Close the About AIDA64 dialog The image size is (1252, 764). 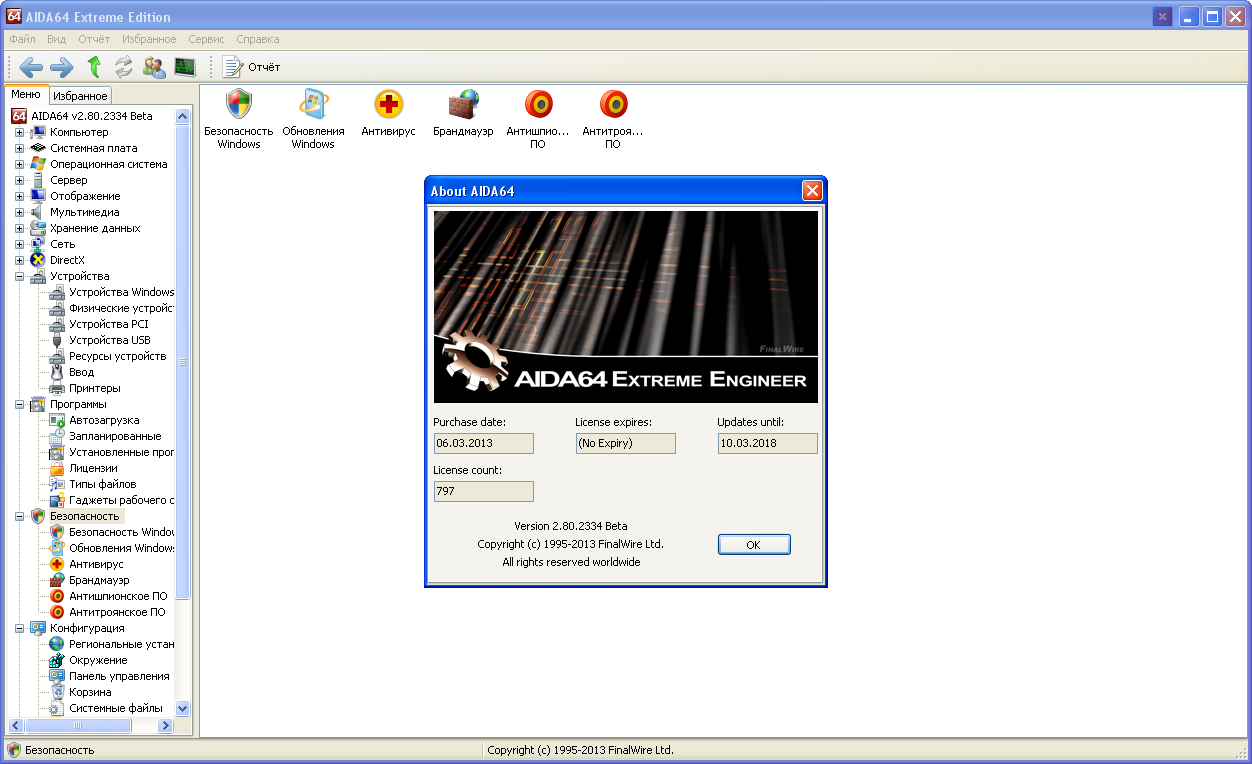pyautogui.click(x=812, y=191)
